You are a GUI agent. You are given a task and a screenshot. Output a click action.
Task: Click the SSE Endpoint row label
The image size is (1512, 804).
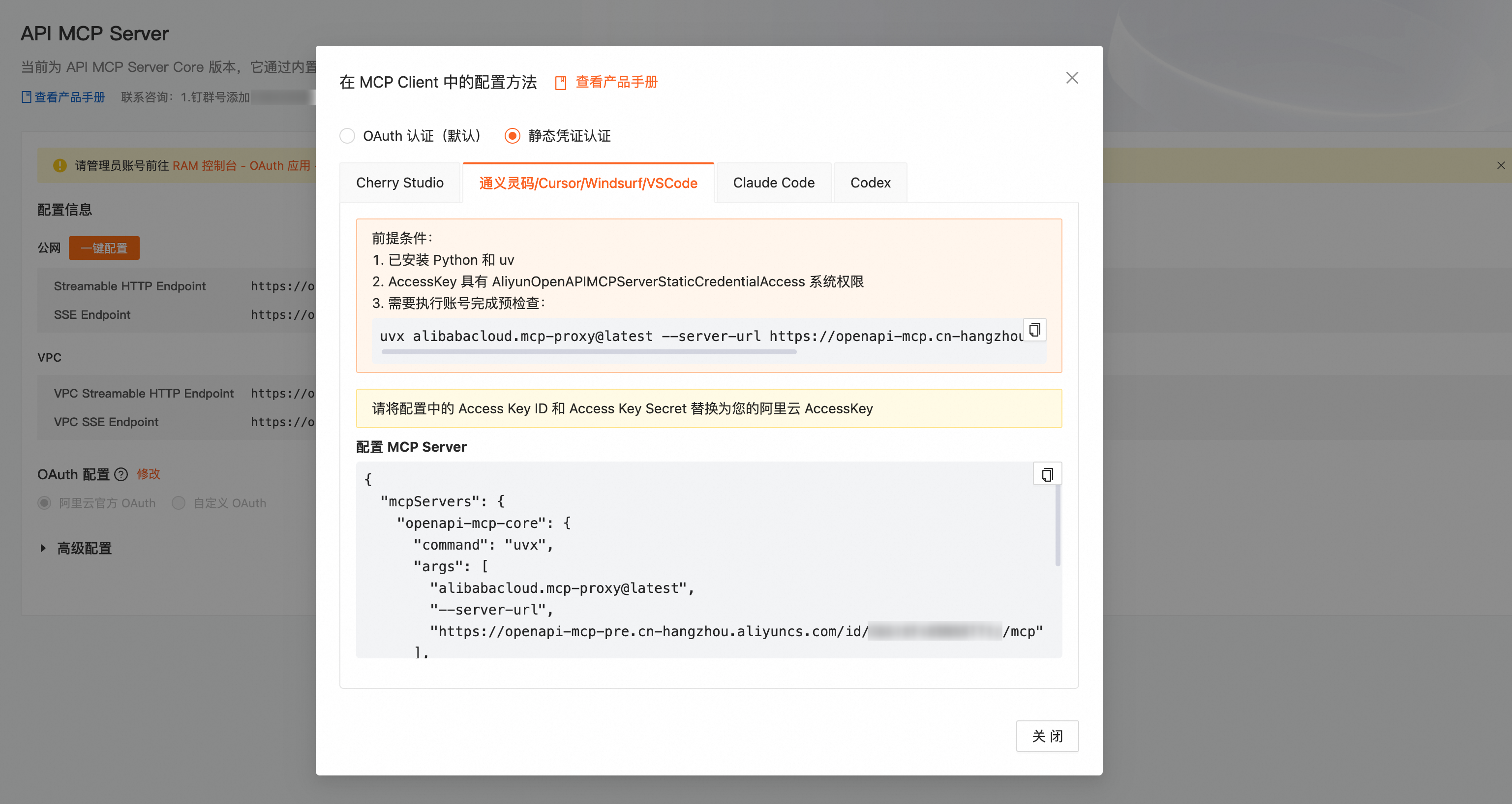[92, 315]
